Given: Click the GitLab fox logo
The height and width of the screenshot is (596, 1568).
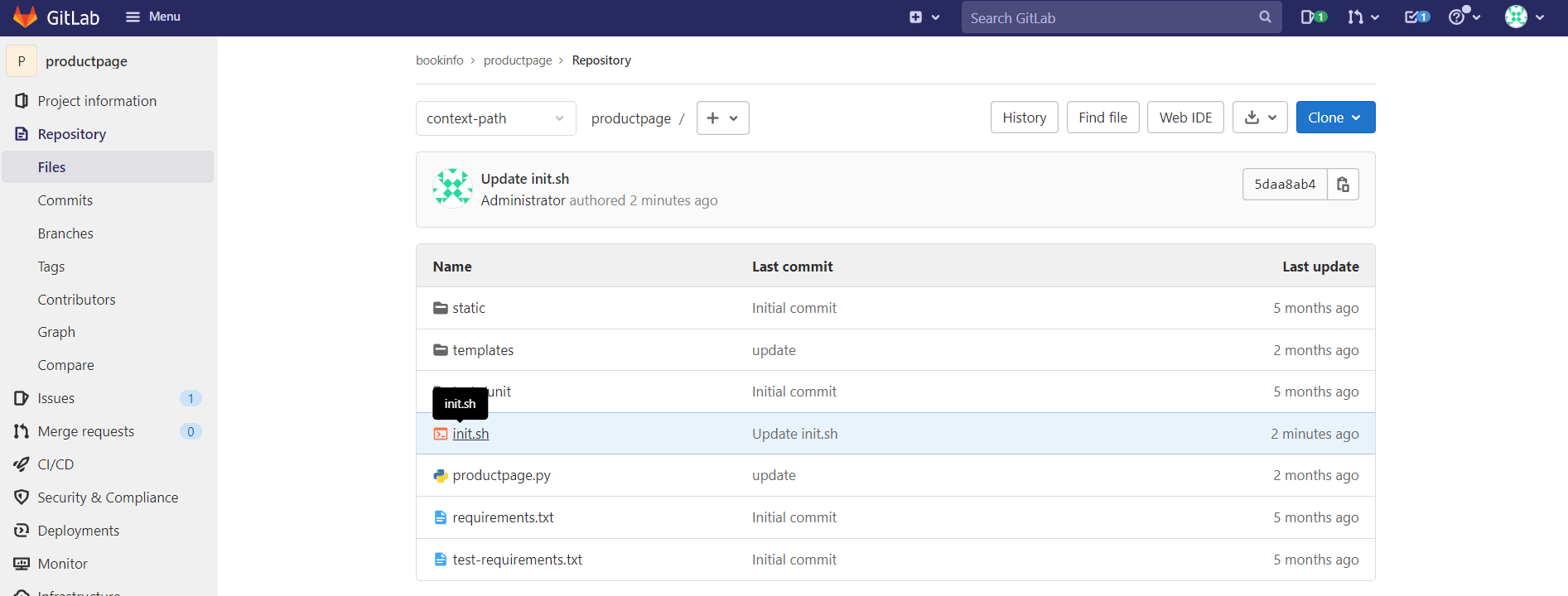Looking at the screenshot, I should (x=25, y=17).
